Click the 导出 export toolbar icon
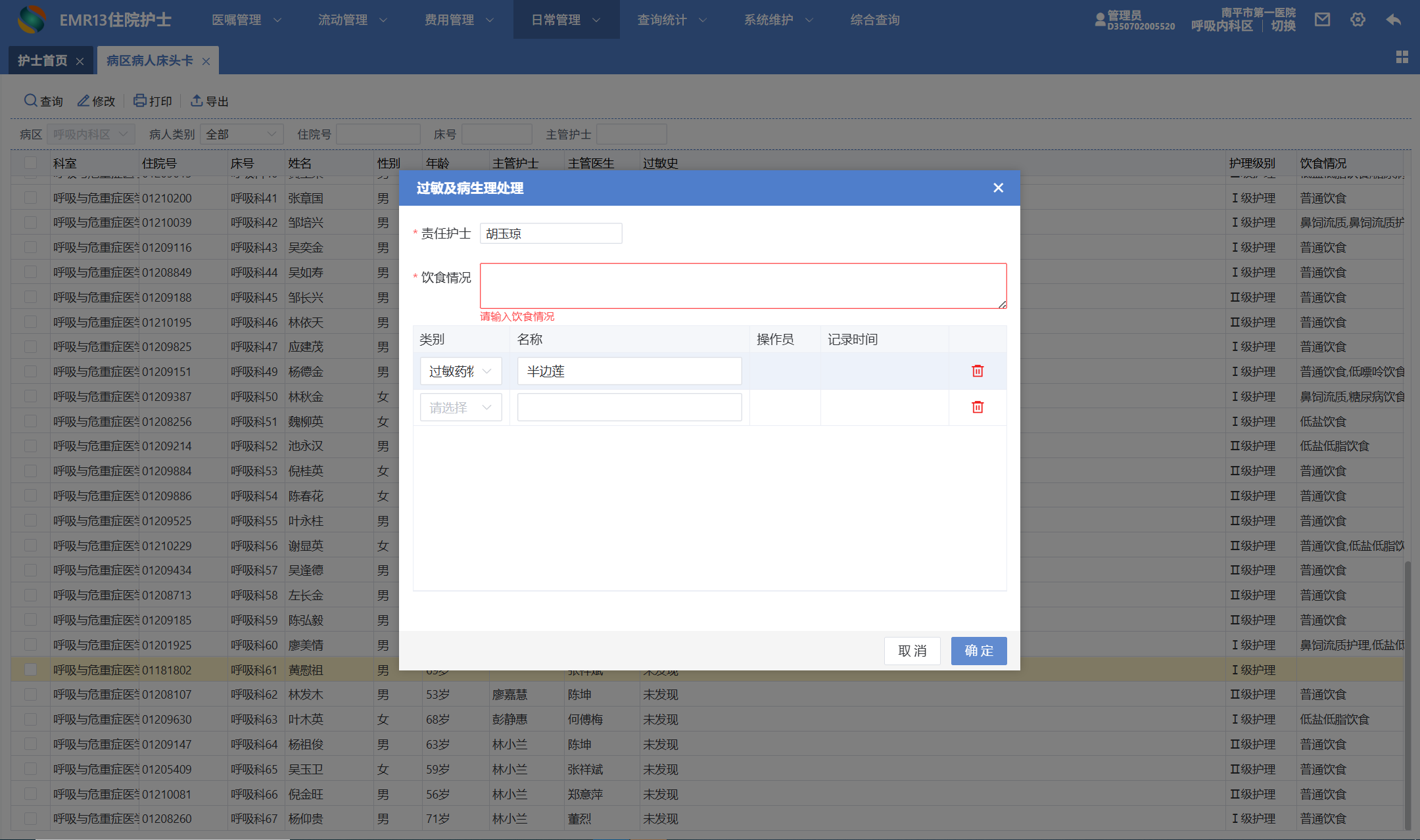The height and width of the screenshot is (840, 1420). click(x=197, y=101)
